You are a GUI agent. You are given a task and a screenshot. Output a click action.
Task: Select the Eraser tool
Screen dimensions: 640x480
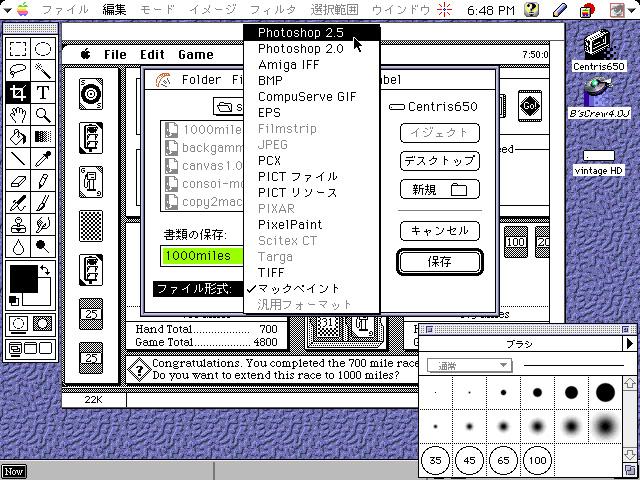click(x=18, y=181)
